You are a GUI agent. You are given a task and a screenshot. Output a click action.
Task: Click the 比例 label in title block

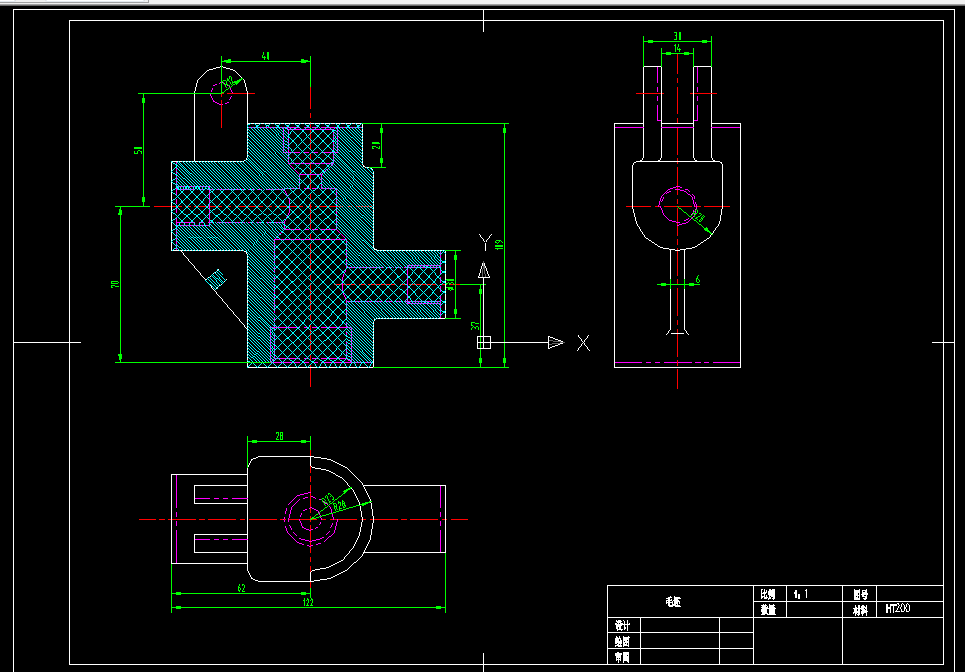tap(768, 594)
